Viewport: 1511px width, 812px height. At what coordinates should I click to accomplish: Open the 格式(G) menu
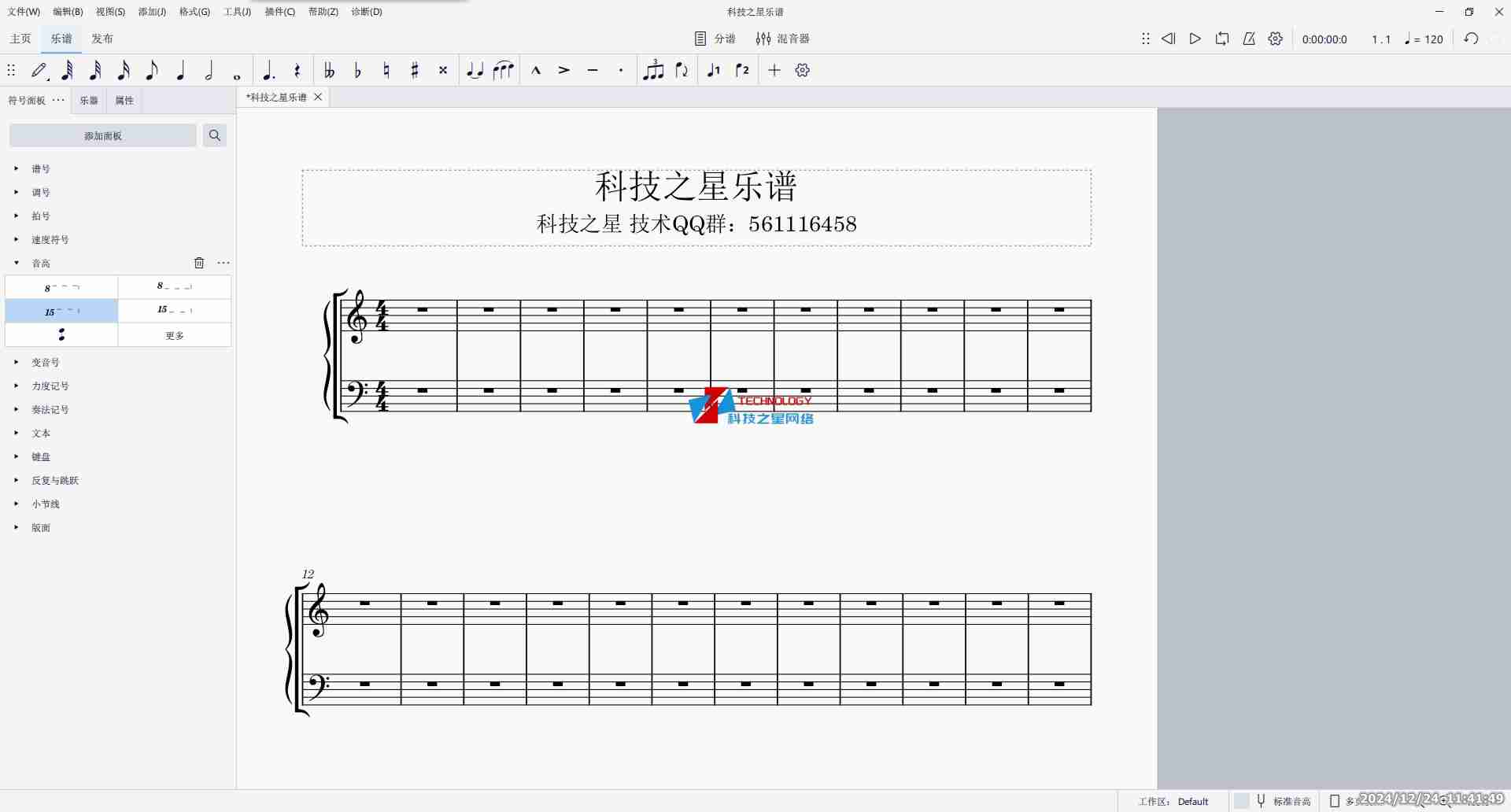[194, 11]
